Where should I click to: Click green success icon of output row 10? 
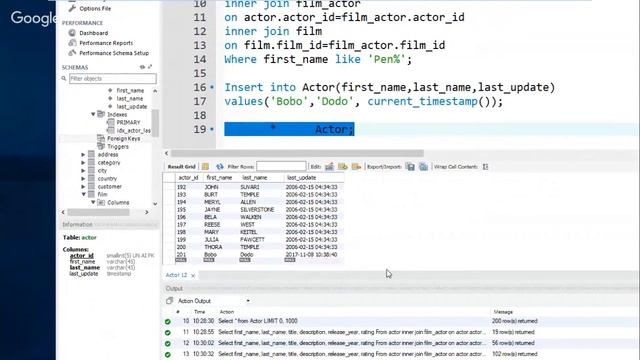click(168, 322)
